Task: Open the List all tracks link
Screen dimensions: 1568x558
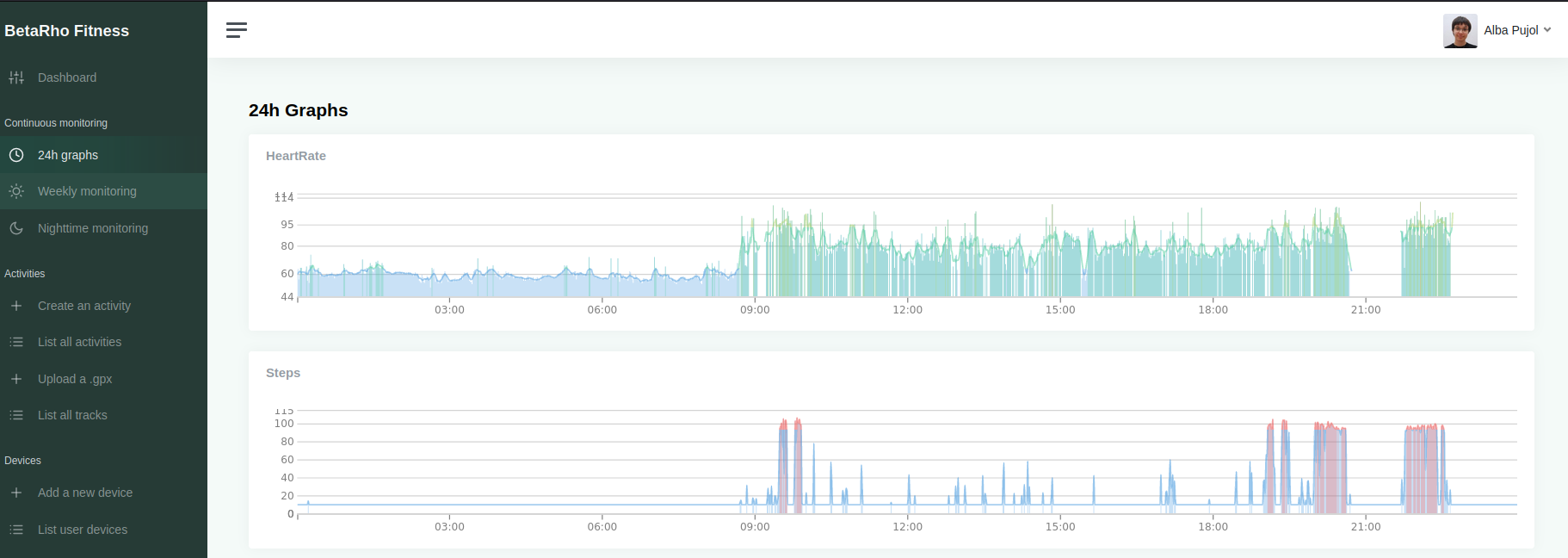Action: (72, 415)
